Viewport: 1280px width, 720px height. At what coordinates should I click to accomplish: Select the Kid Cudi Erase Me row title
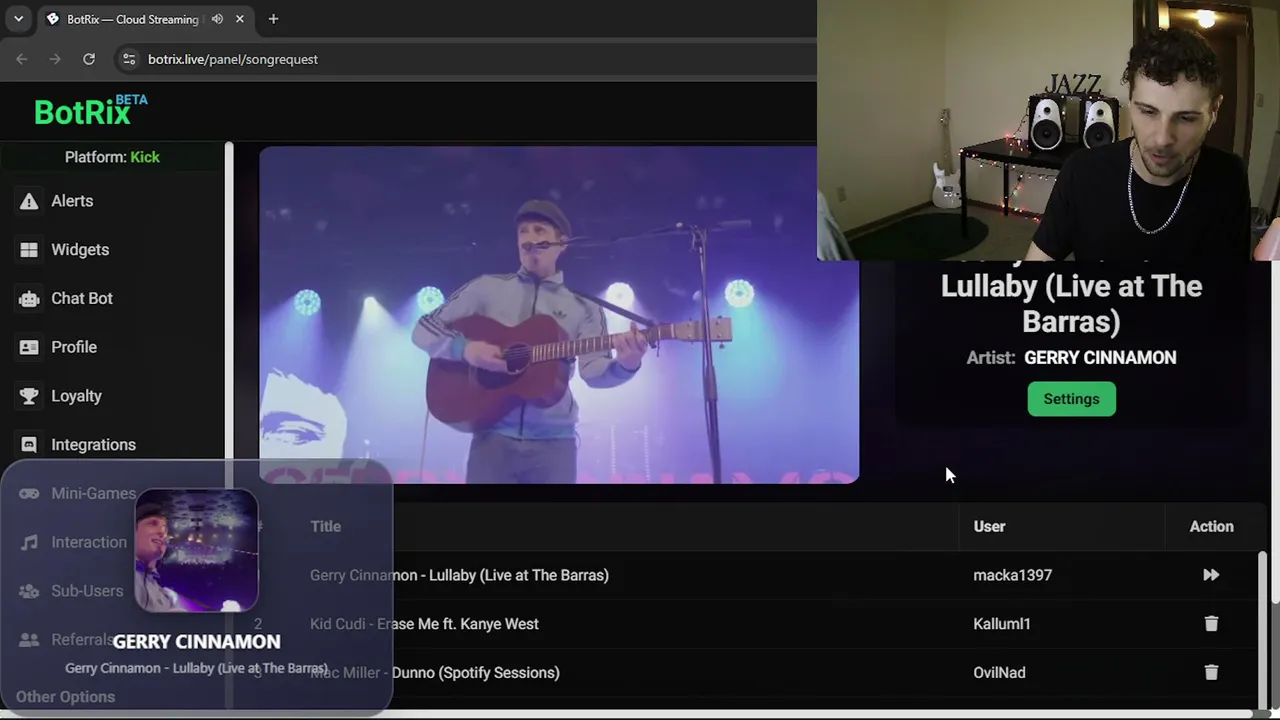point(424,624)
